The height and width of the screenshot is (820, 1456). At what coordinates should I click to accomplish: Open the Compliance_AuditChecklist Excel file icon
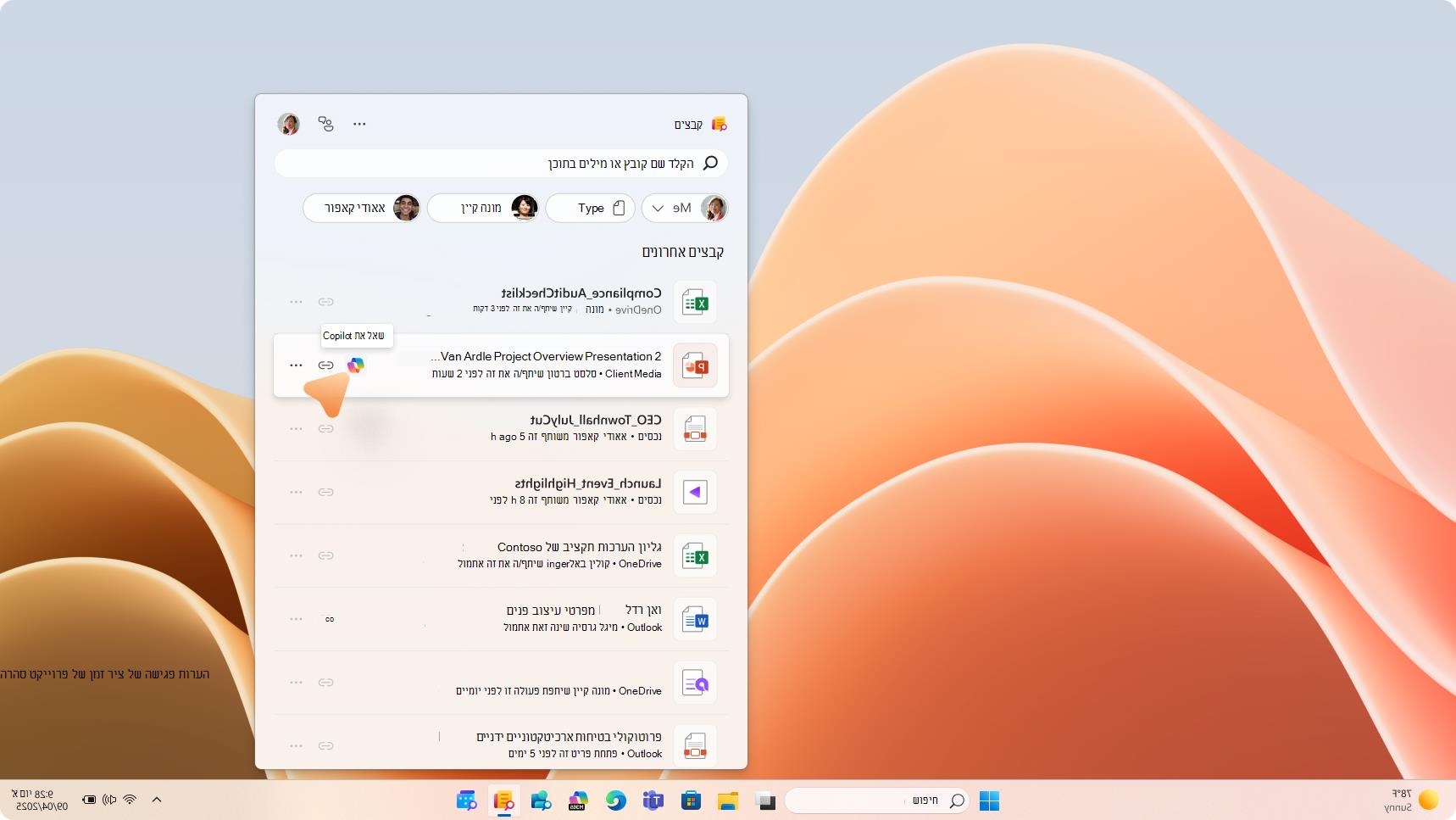[x=695, y=302]
